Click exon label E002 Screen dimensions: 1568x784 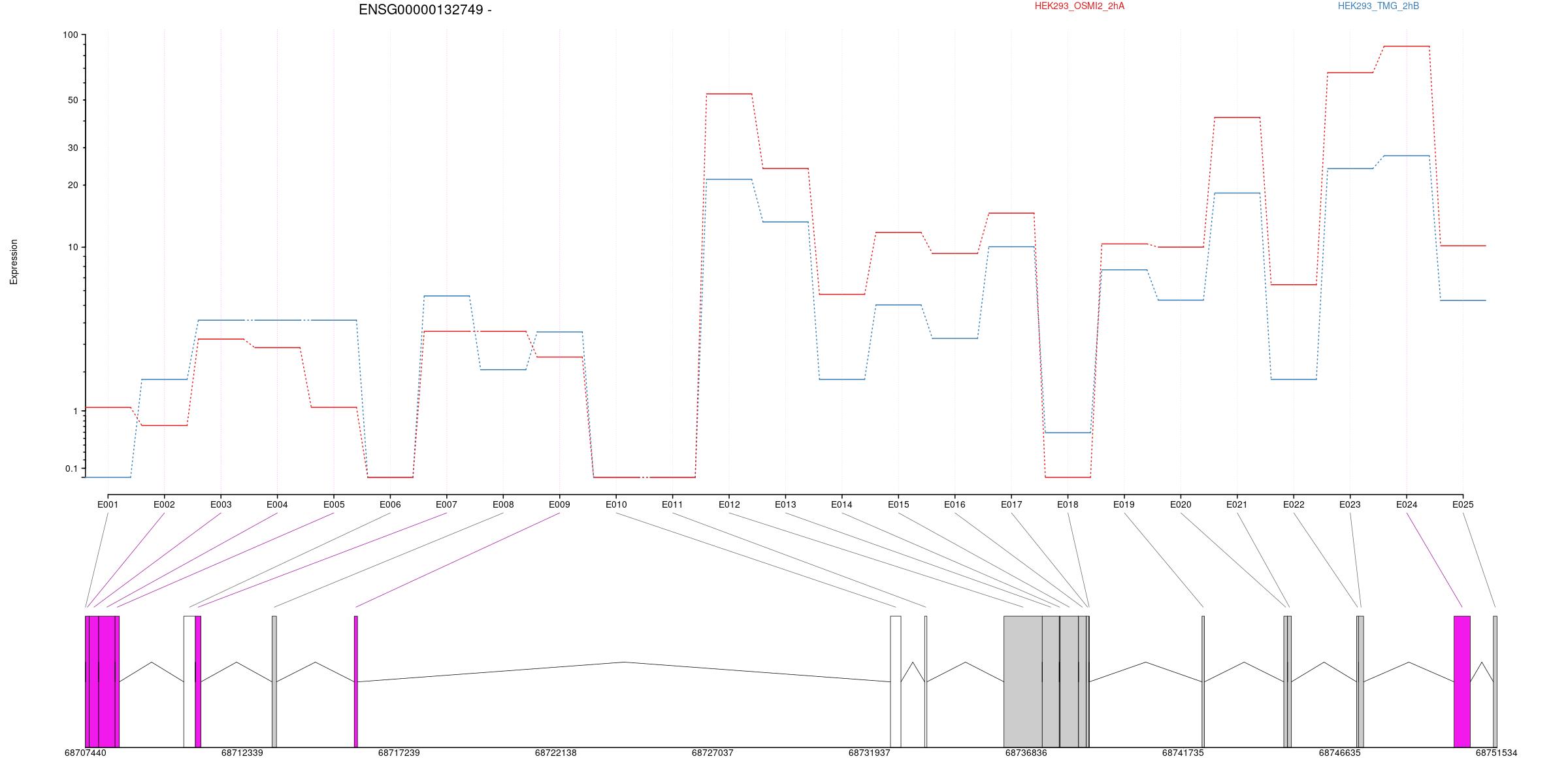click(164, 504)
